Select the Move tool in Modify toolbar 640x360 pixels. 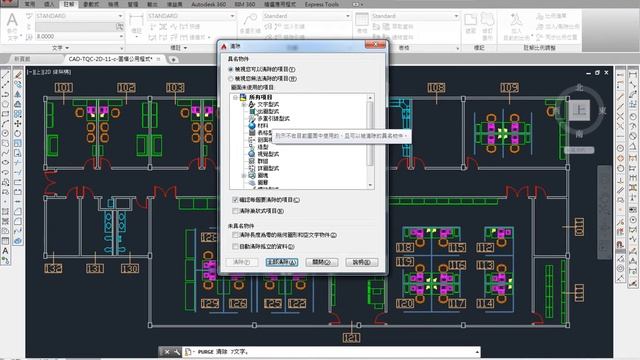coord(18,124)
